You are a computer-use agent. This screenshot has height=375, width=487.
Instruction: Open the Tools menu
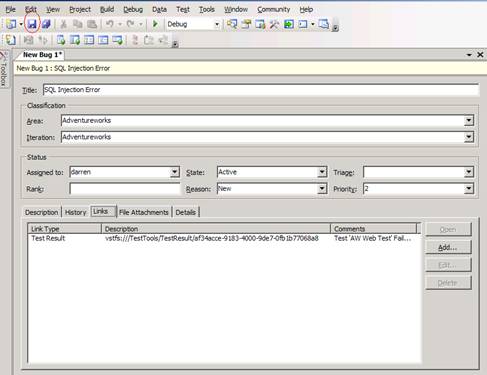(x=207, y=9)
